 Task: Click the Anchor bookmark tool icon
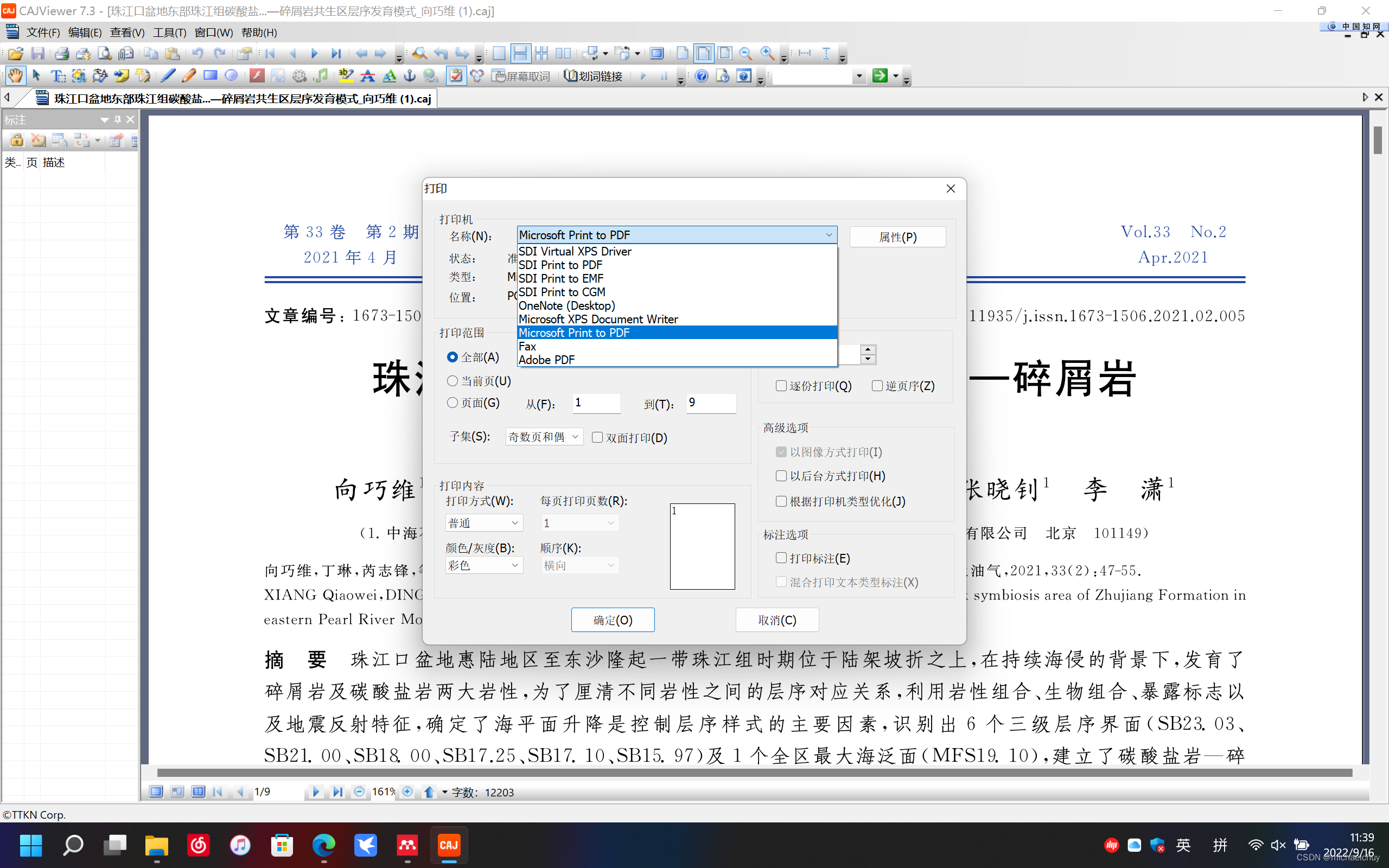[x=410, y=76]
